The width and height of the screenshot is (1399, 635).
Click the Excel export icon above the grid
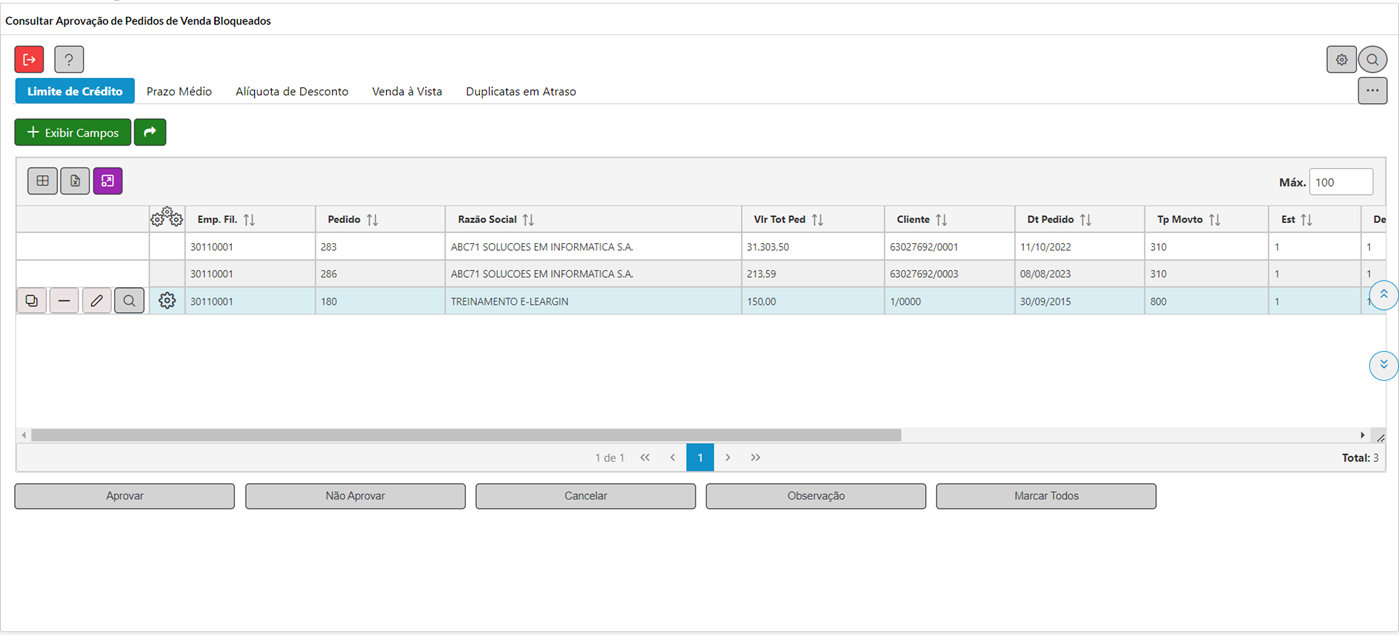tap(75, 181)
